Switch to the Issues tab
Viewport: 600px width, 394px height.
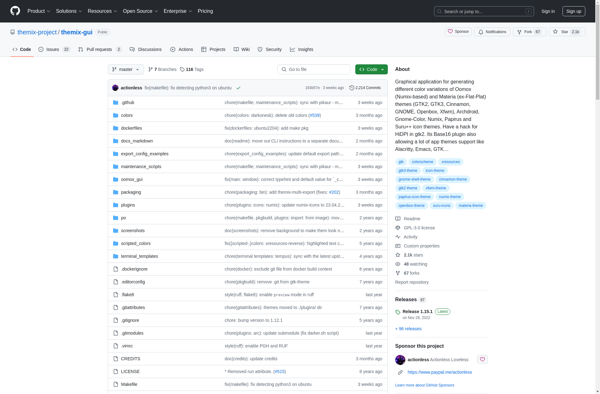pyautogui.click(x=54, y=49)
